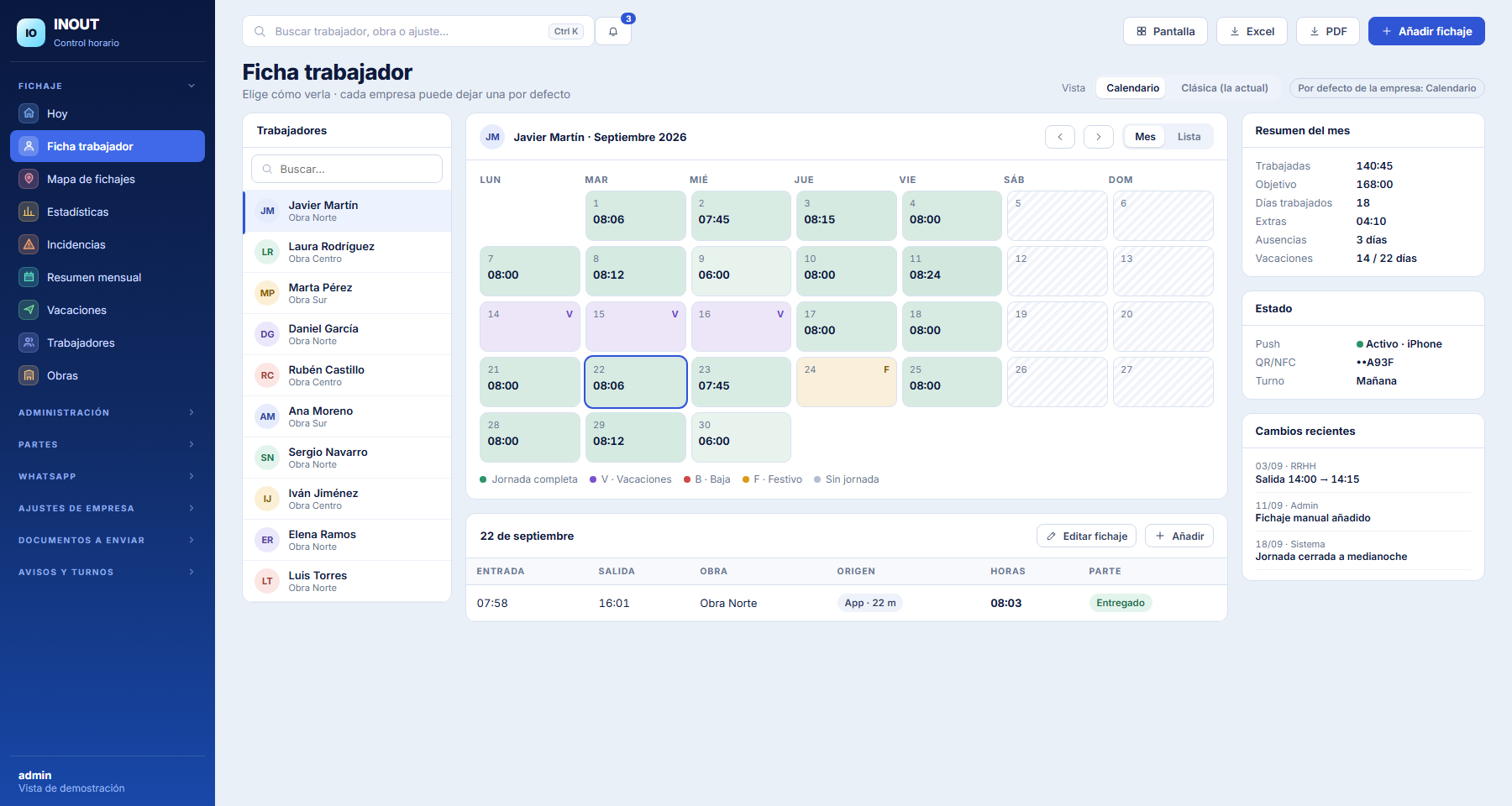Expand AVISOS Y TURNOS section

(x=108, y=572)
